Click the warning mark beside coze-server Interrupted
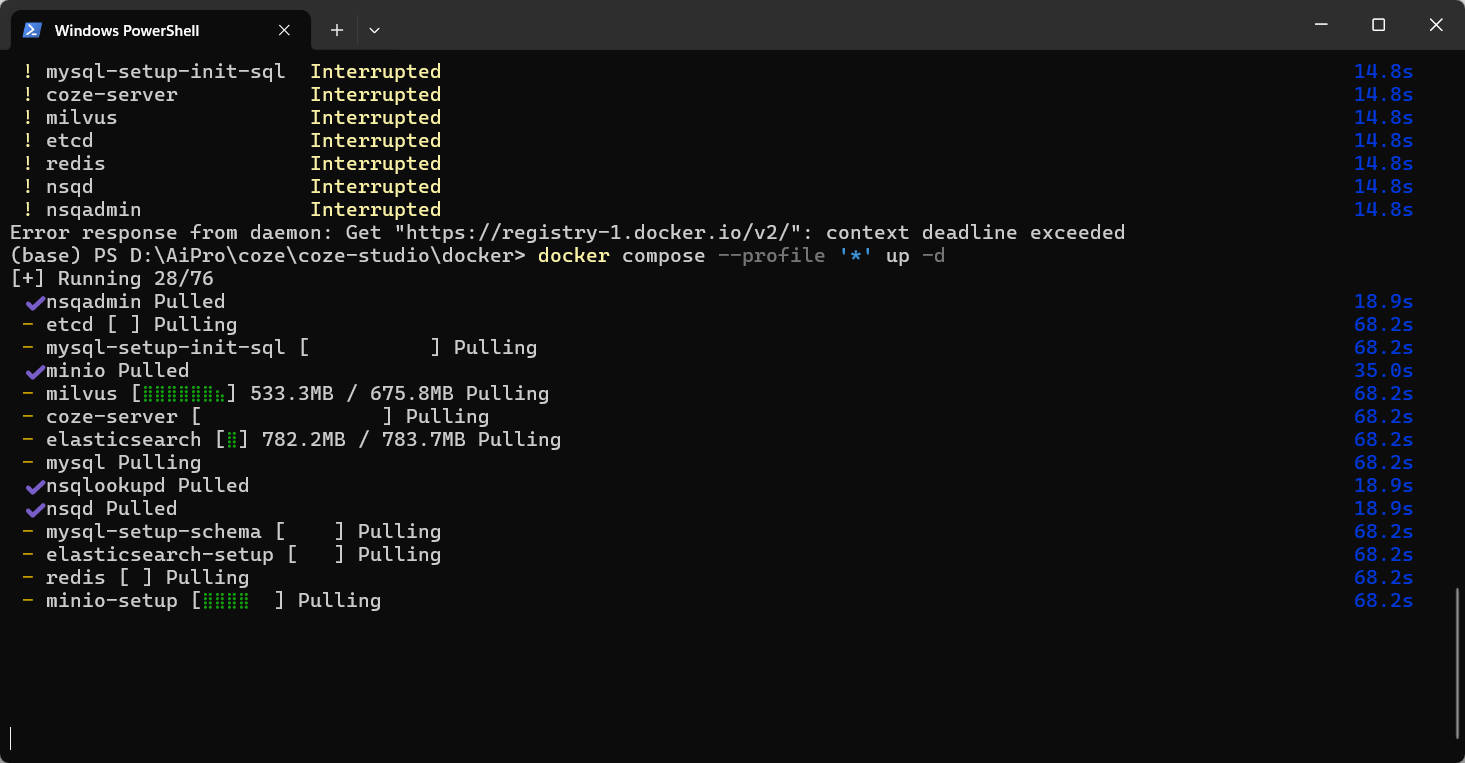This screenshot has height=763, width=1465. click(28, 95)
